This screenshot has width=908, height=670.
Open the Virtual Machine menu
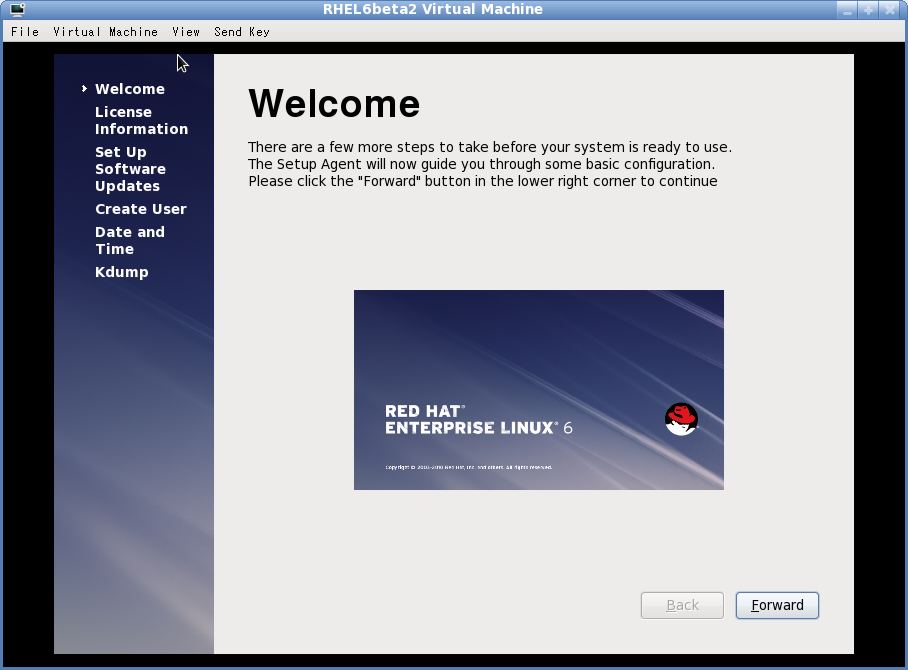click(105, 32)
